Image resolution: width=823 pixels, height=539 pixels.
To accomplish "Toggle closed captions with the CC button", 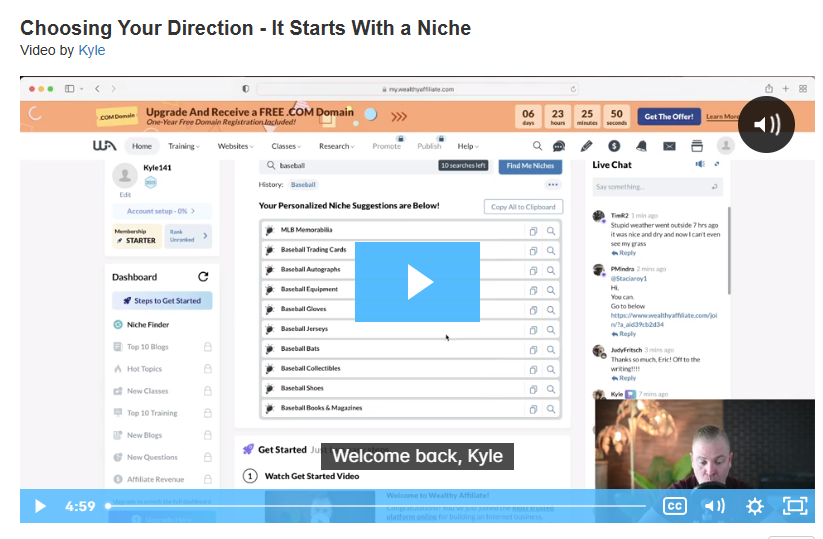I will pyautogui.click(x=674, y=506).
